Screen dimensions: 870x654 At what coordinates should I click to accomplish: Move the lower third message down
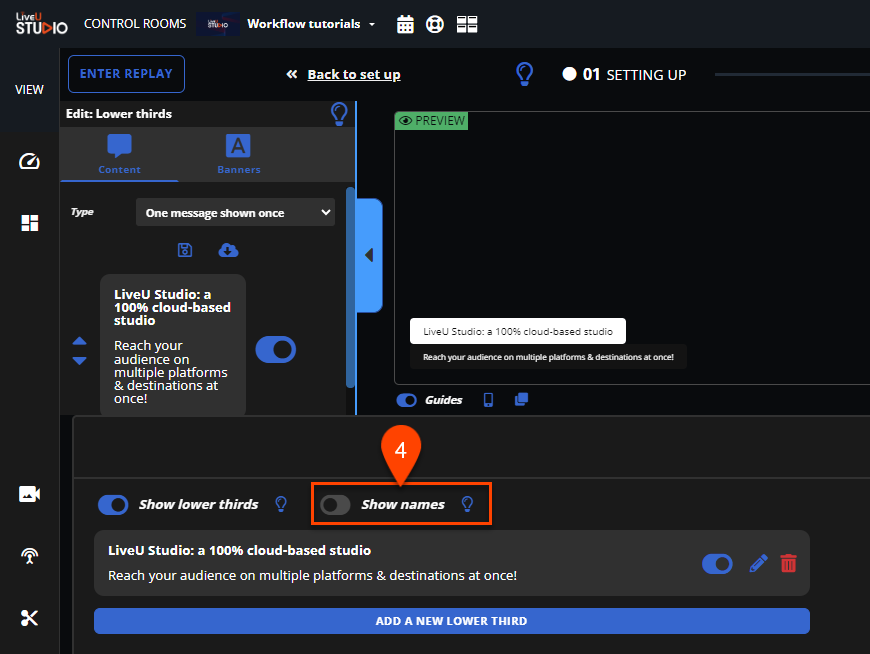79,361
